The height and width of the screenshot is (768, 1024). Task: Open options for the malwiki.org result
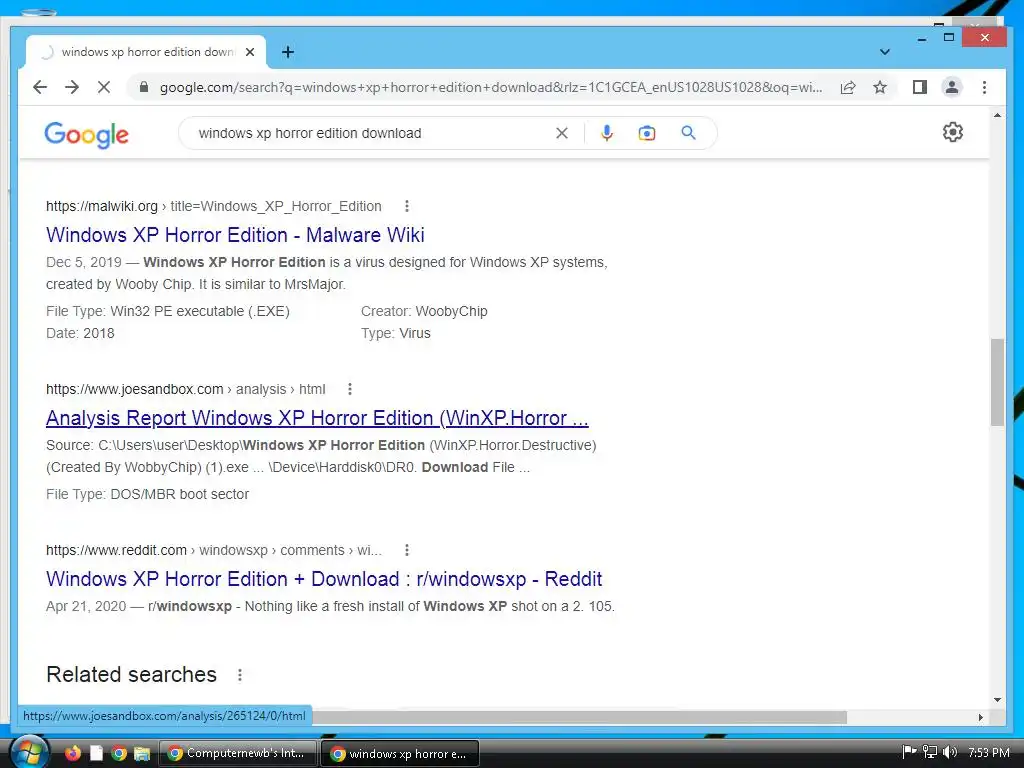pyautogui.click(x=407, y=206)
